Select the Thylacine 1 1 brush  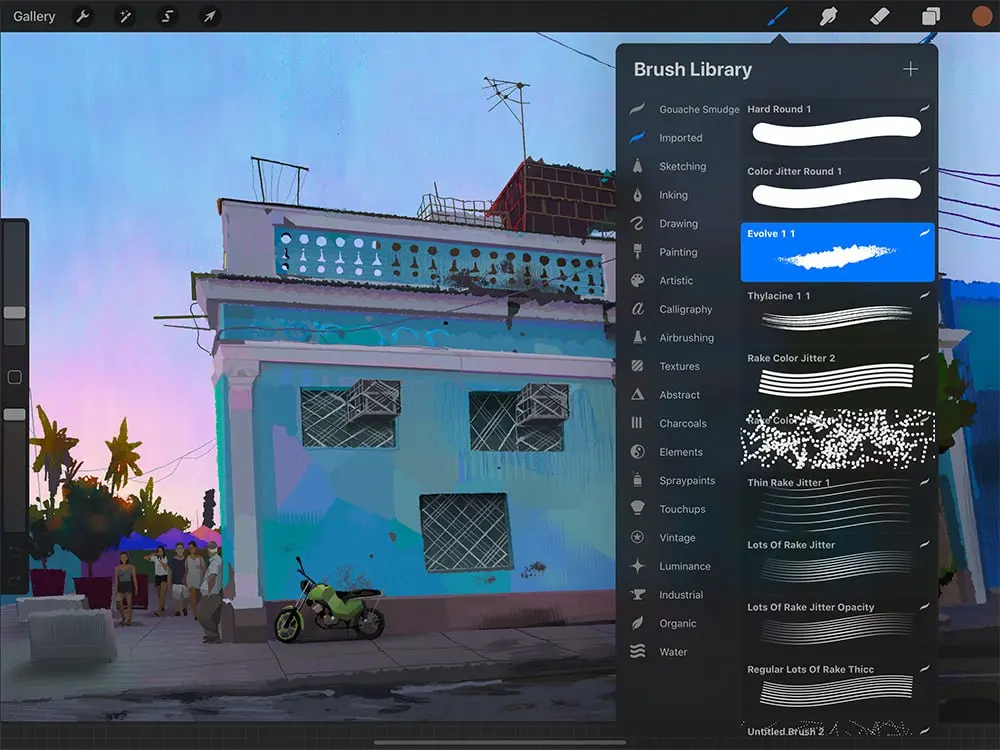pyautogui.click(x=837, y=314)
